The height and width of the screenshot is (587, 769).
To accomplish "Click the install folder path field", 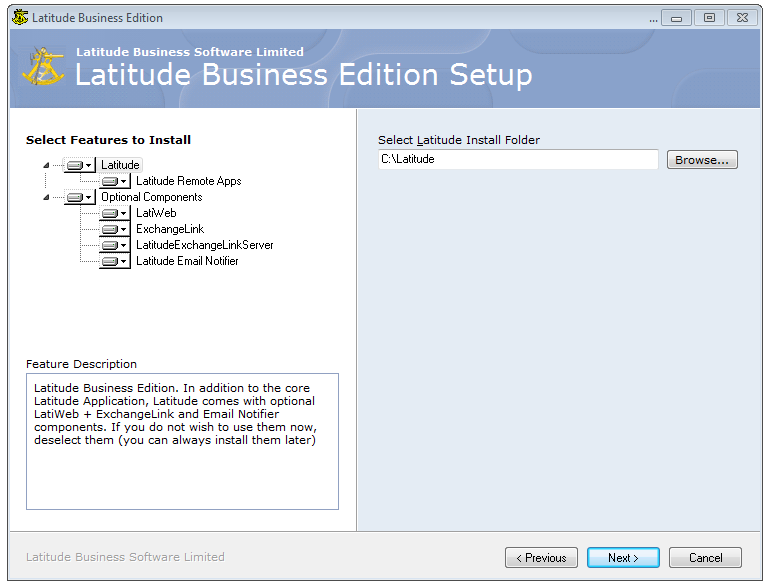I will [518, 160].
